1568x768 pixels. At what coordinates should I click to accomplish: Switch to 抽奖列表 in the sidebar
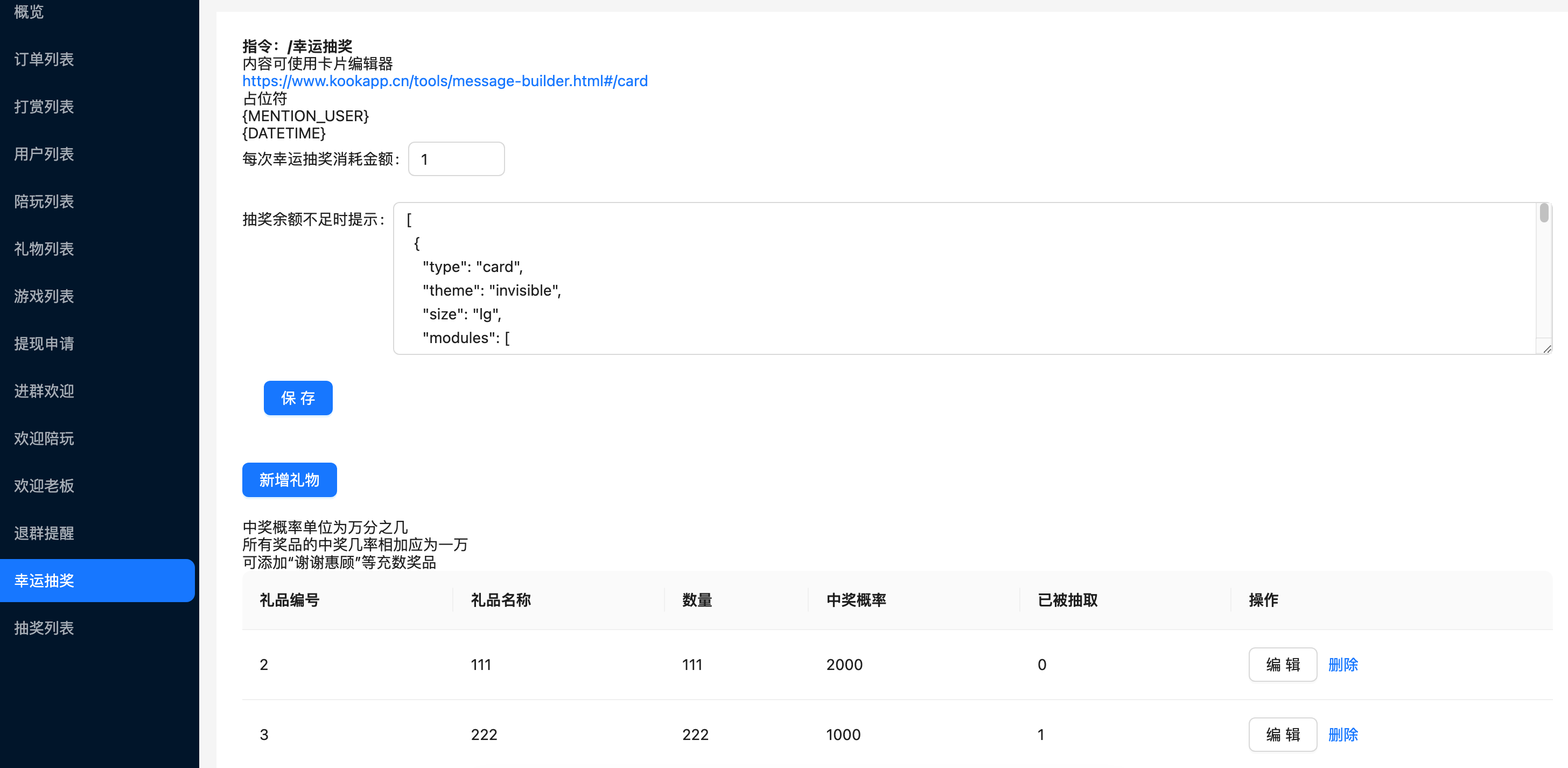pos(44,628)
